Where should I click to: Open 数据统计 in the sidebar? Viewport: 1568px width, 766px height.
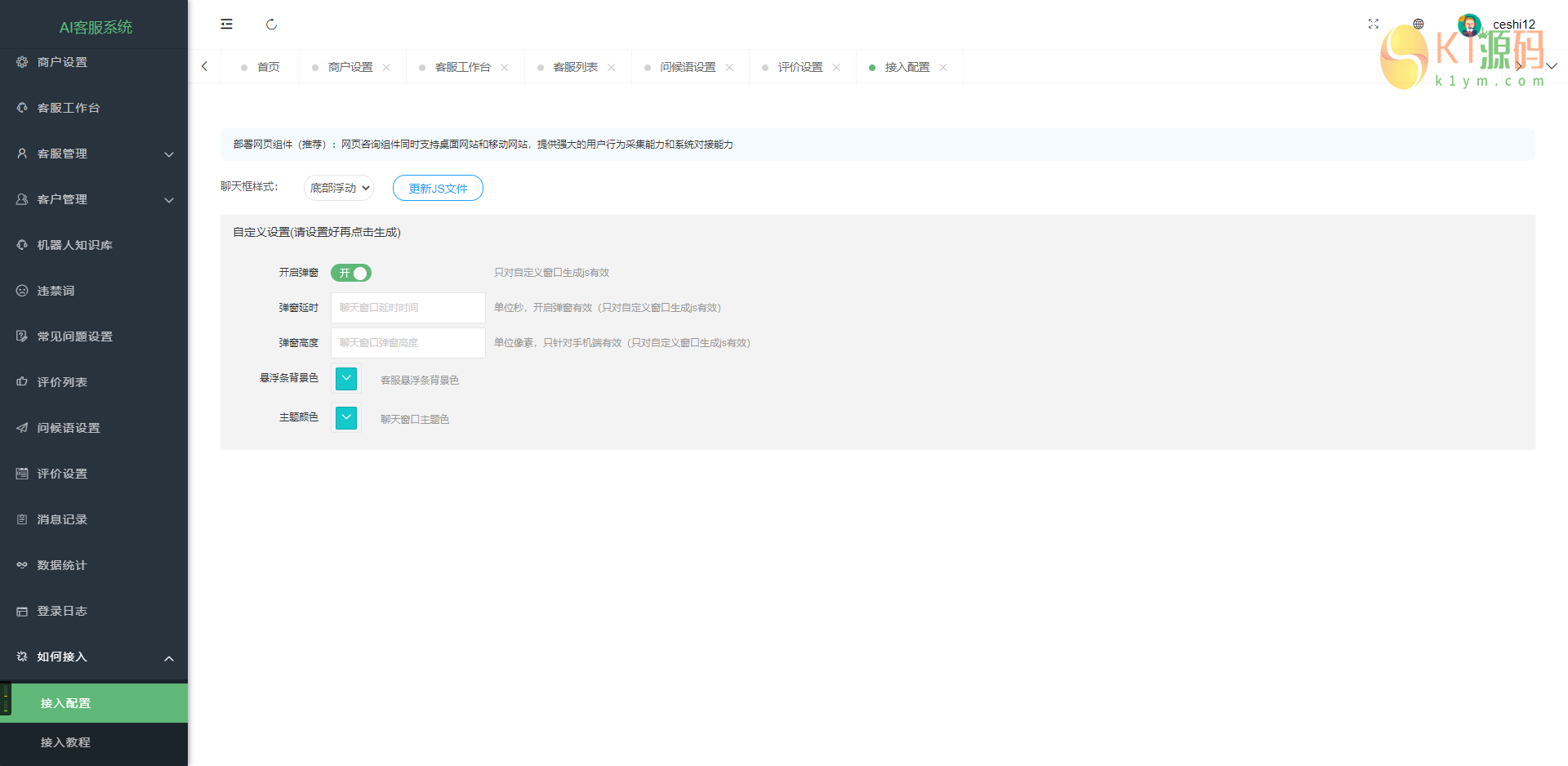click(61, 565)
